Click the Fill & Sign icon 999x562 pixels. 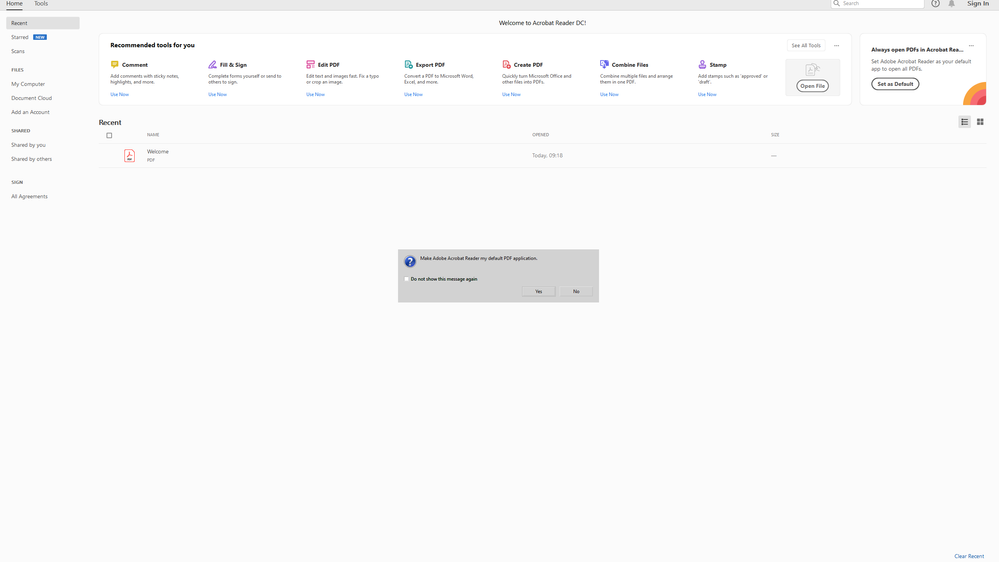(212, 64)
